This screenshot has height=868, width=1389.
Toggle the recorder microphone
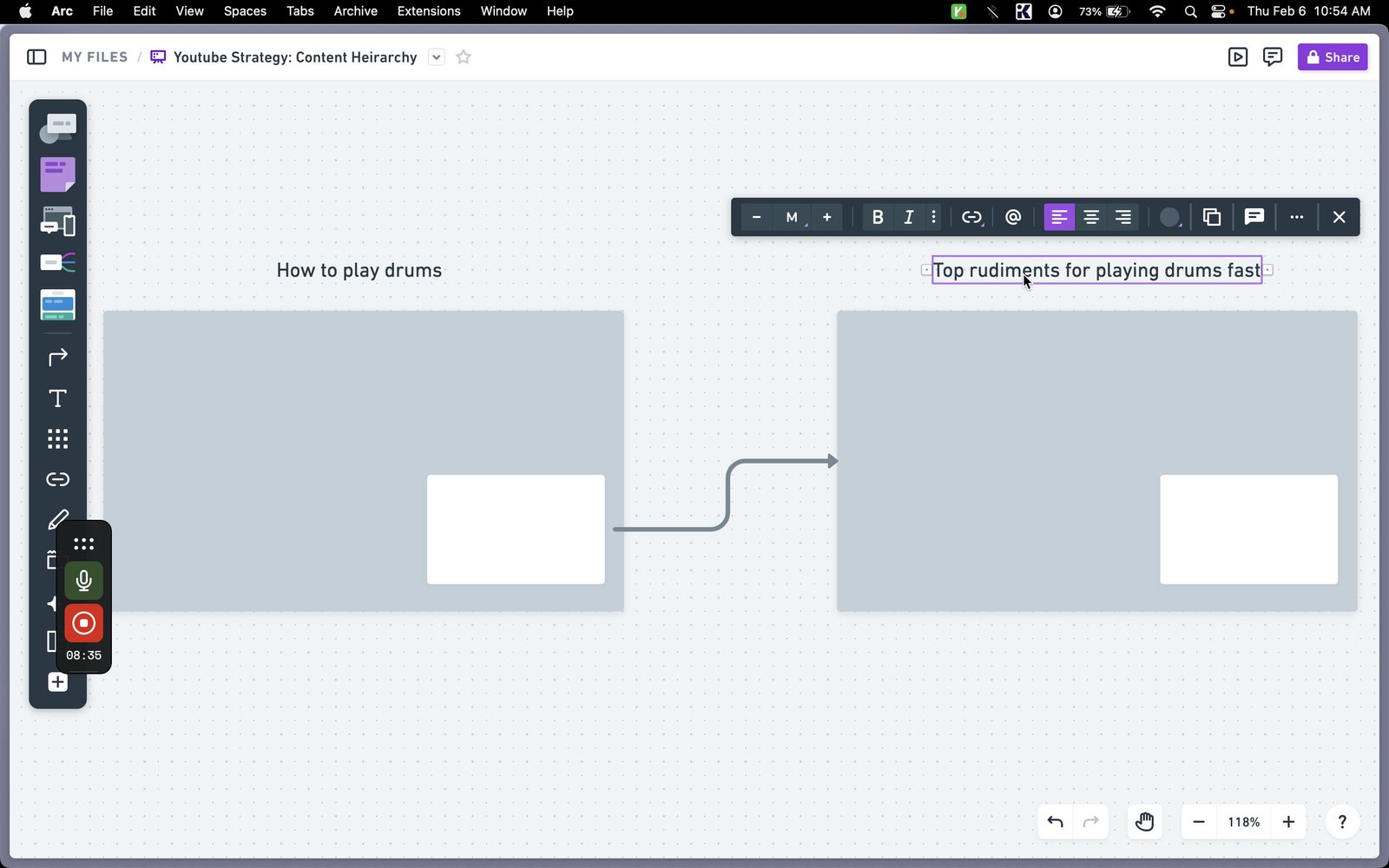point(83,581)
